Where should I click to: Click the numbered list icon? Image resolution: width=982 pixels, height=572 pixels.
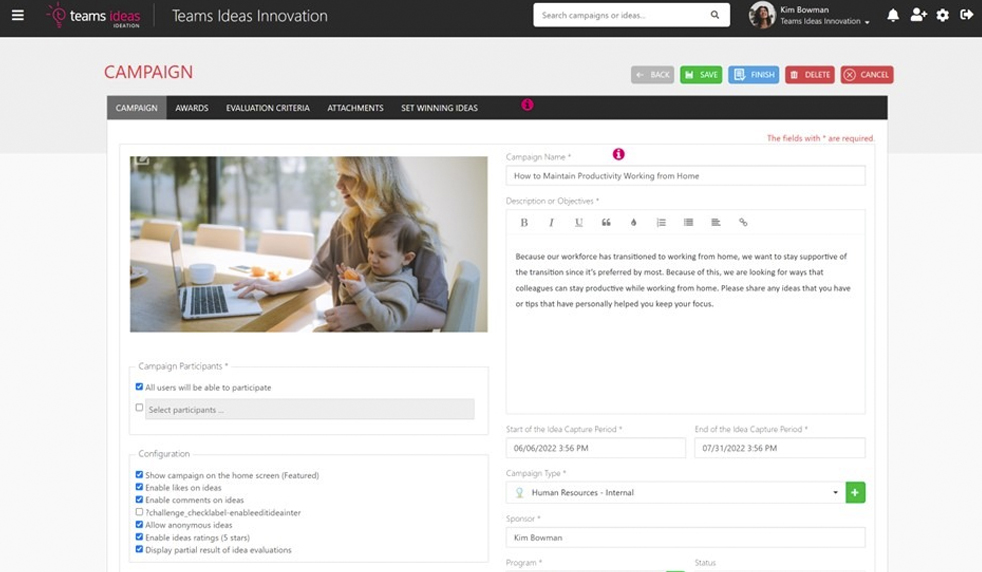coord(661,222)
